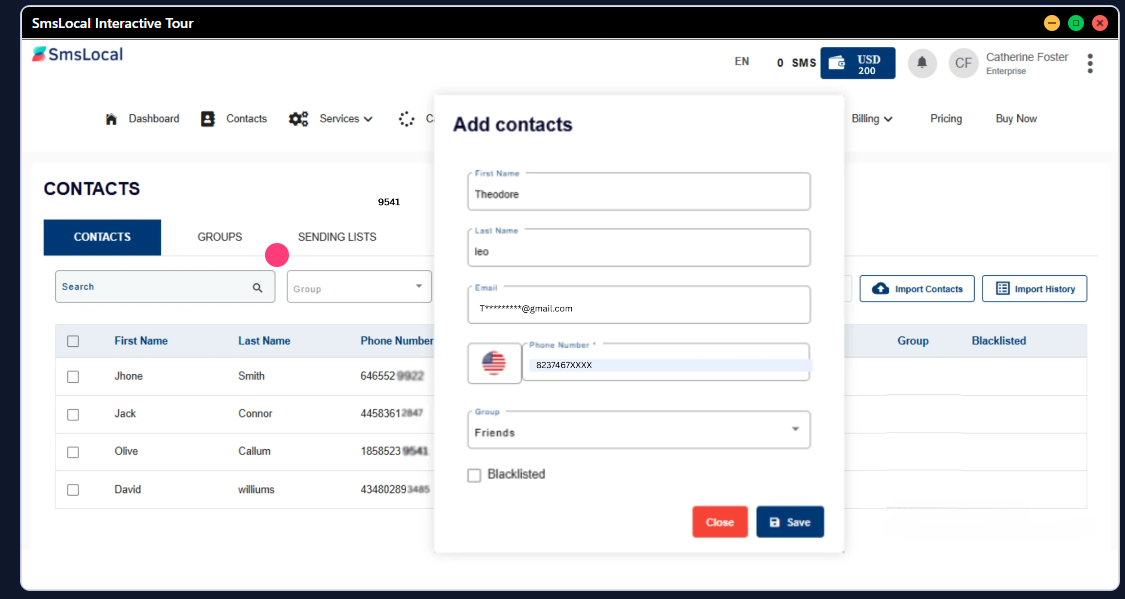Switch to the CONTACTS tab
1125x599 pixels.
103,237
